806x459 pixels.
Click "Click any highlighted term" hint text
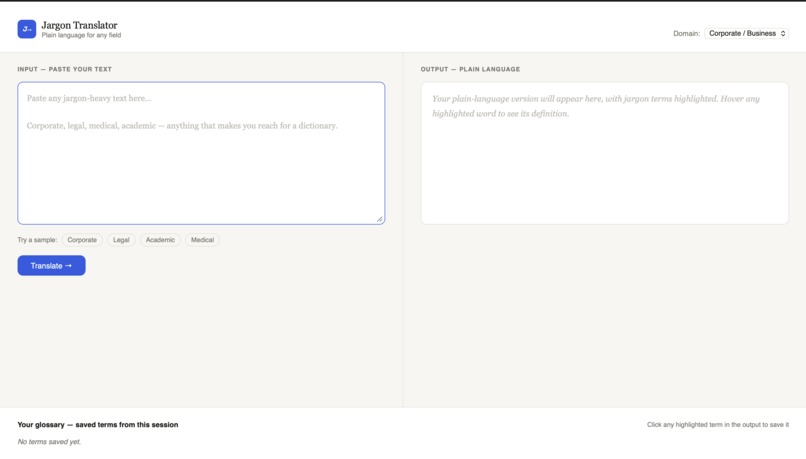pyautogui.click(x=718, y=425)
